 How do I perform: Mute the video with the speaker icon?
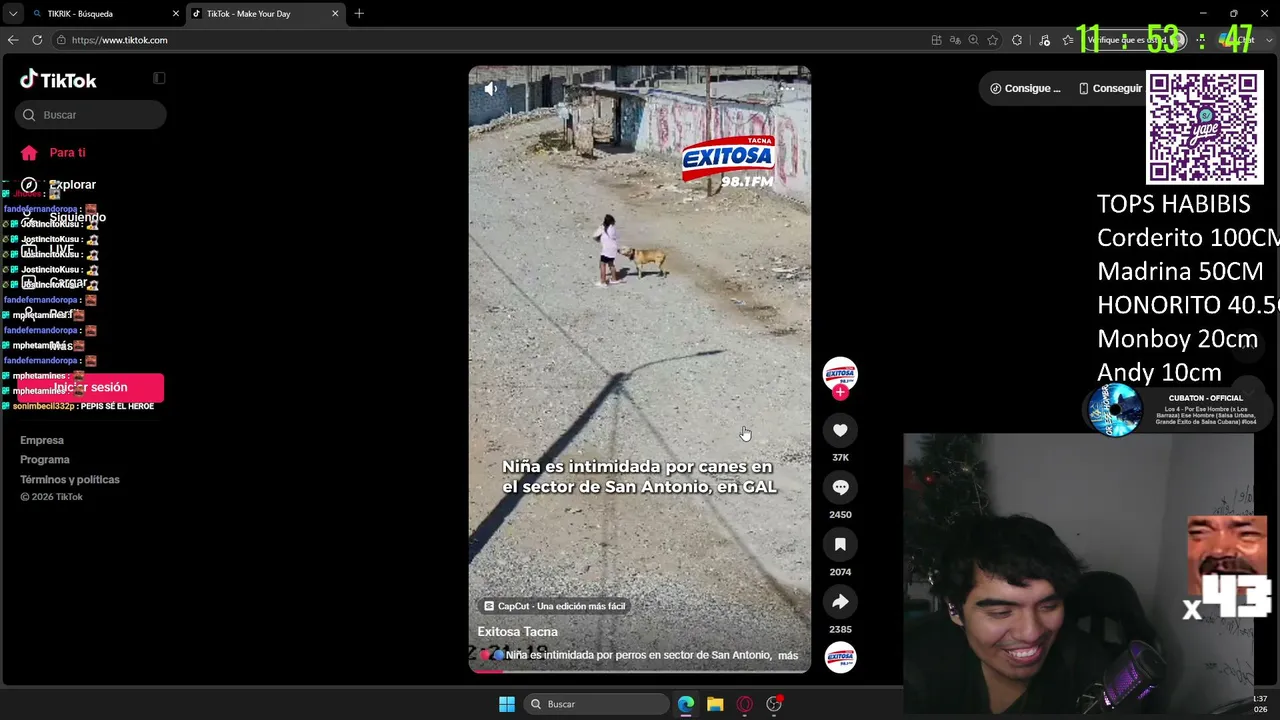point(490,89)
